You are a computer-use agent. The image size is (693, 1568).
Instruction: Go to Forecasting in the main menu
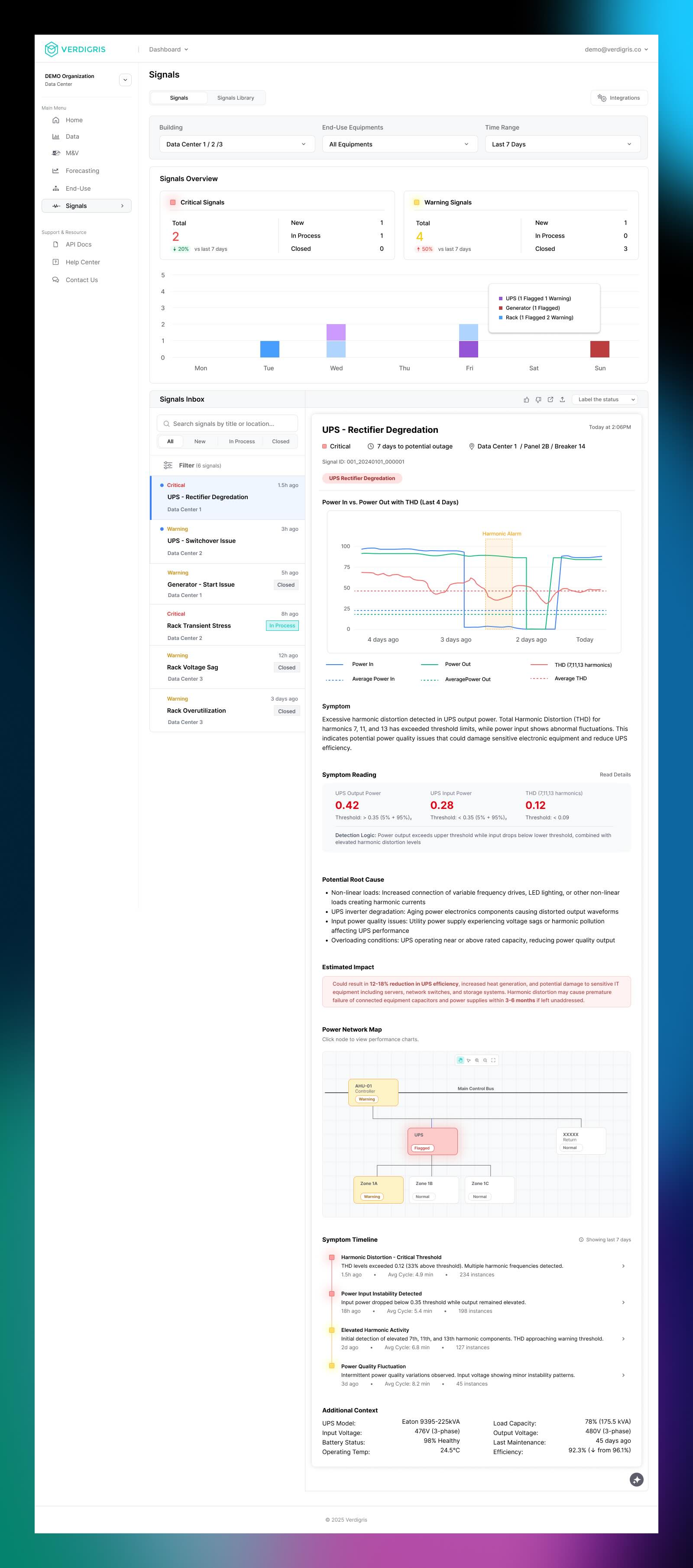click(x=82, y=171)
